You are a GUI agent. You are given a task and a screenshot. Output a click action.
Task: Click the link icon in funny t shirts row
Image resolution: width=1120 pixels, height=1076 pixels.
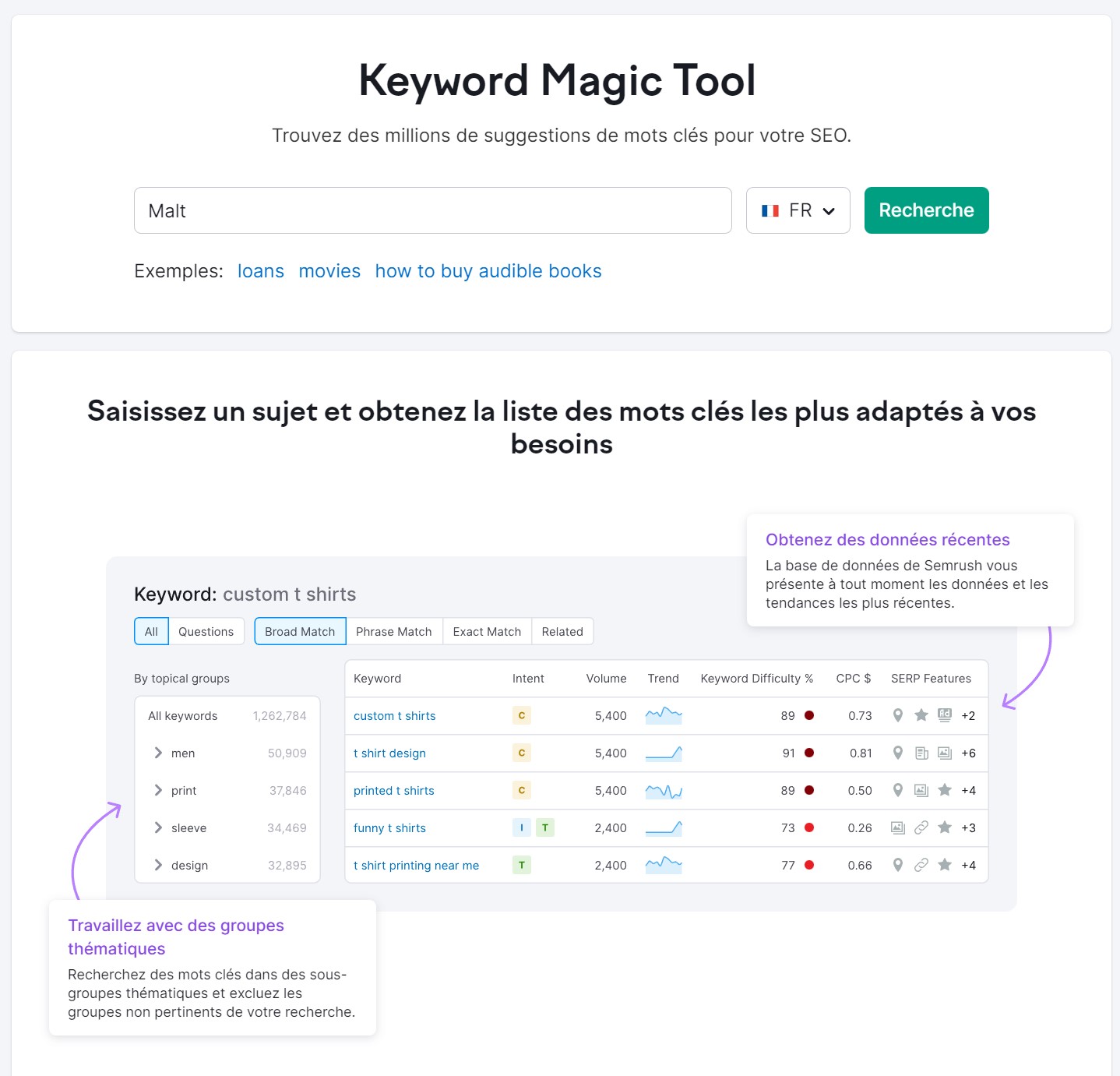coord(921,827)
